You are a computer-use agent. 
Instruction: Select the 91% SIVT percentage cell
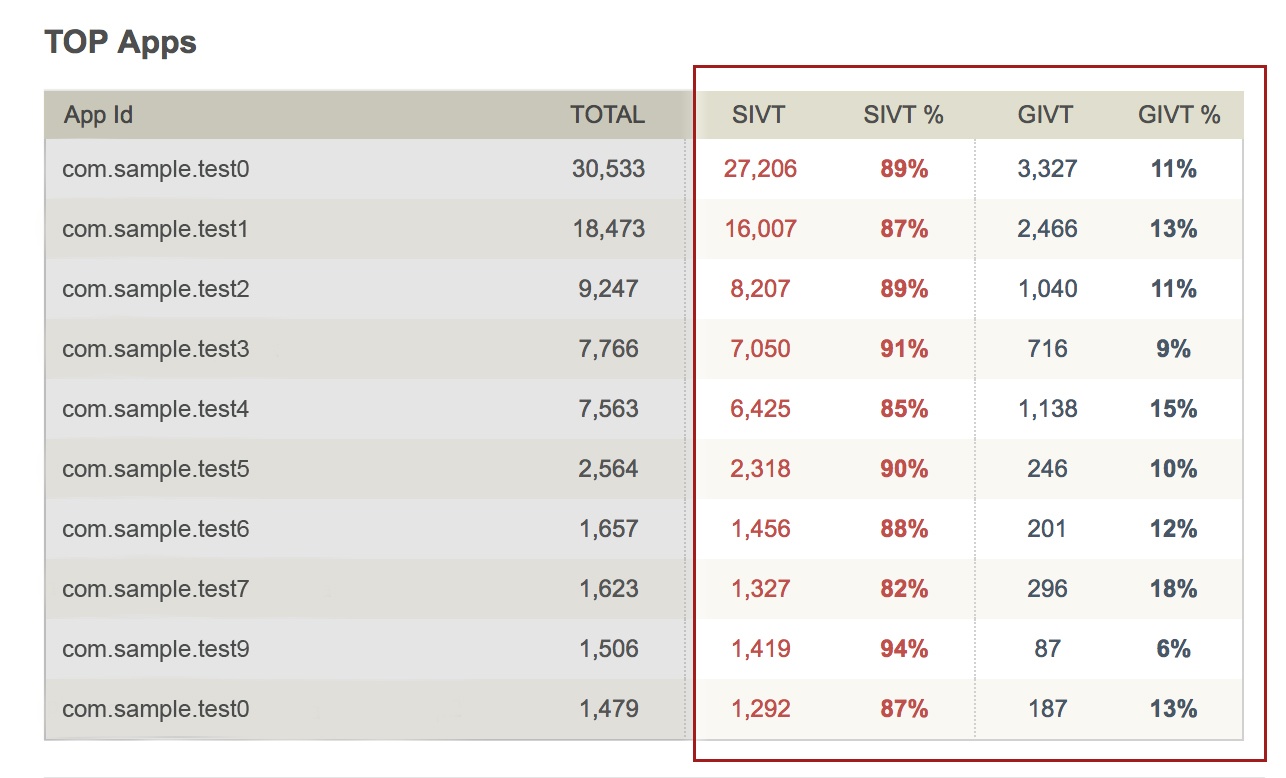pyautogui.click(x=904, y=349)
